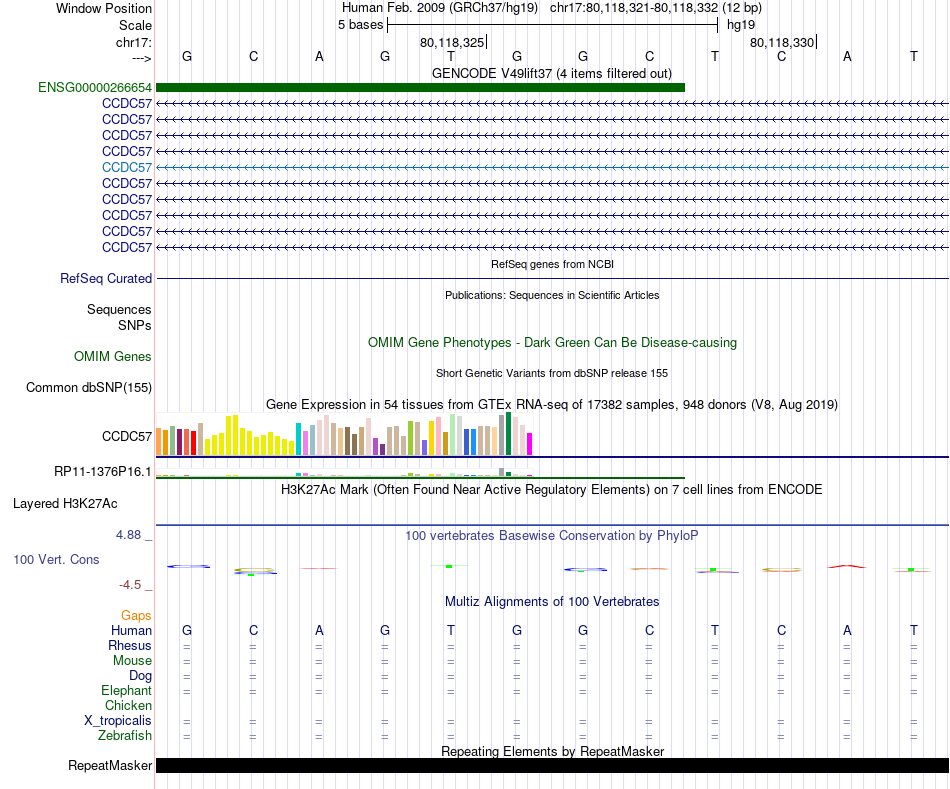Select the Mouse alignment row label
The image size is (950, 789).
[132, 661]
